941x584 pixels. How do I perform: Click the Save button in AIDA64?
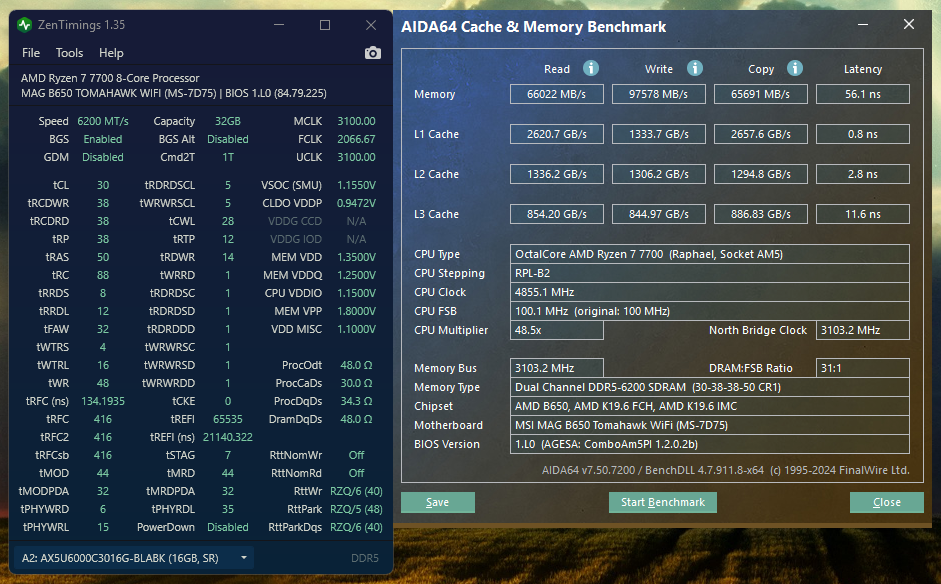click(x=437, y=502)
